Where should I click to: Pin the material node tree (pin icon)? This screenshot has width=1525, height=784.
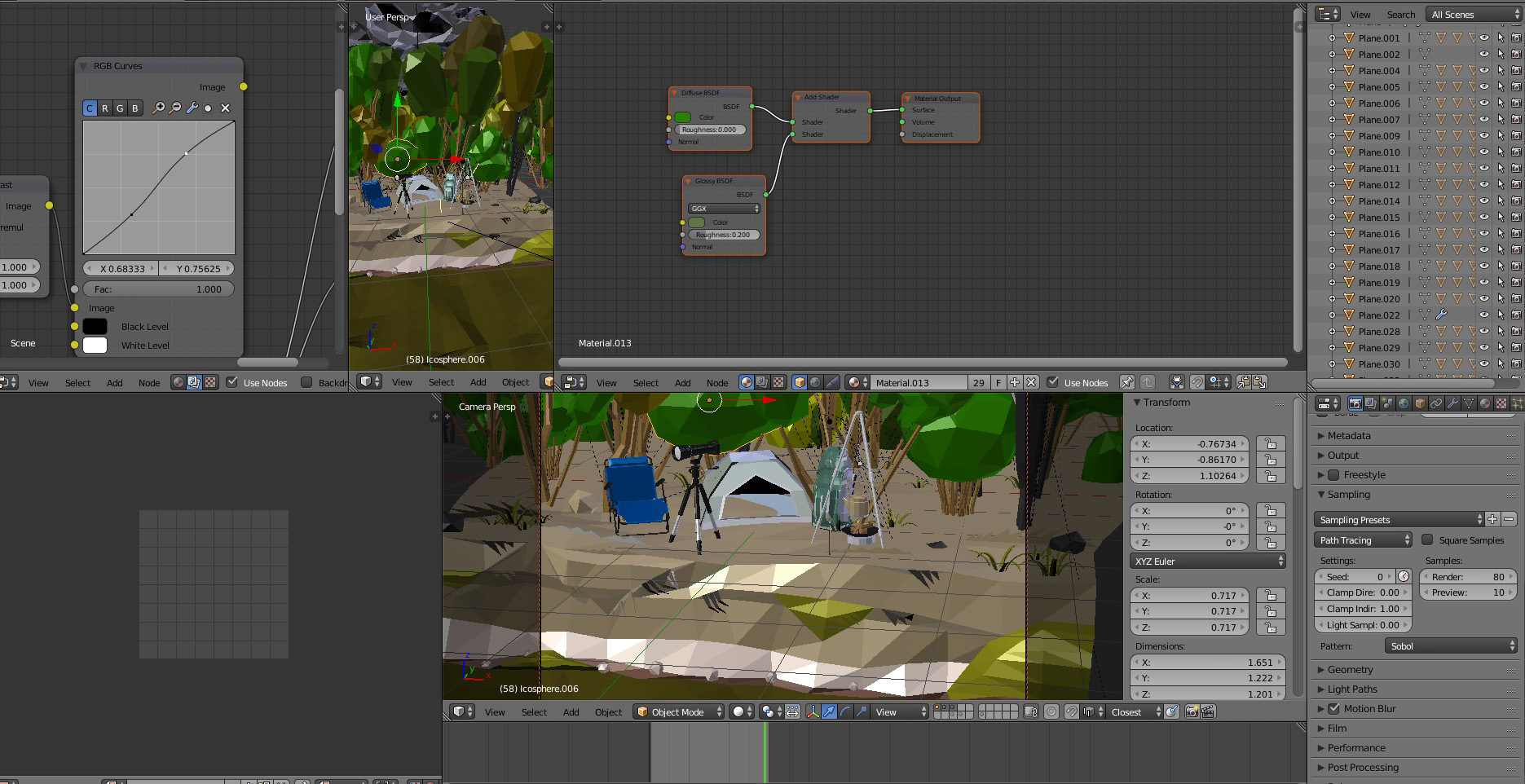coord(1126,382)
